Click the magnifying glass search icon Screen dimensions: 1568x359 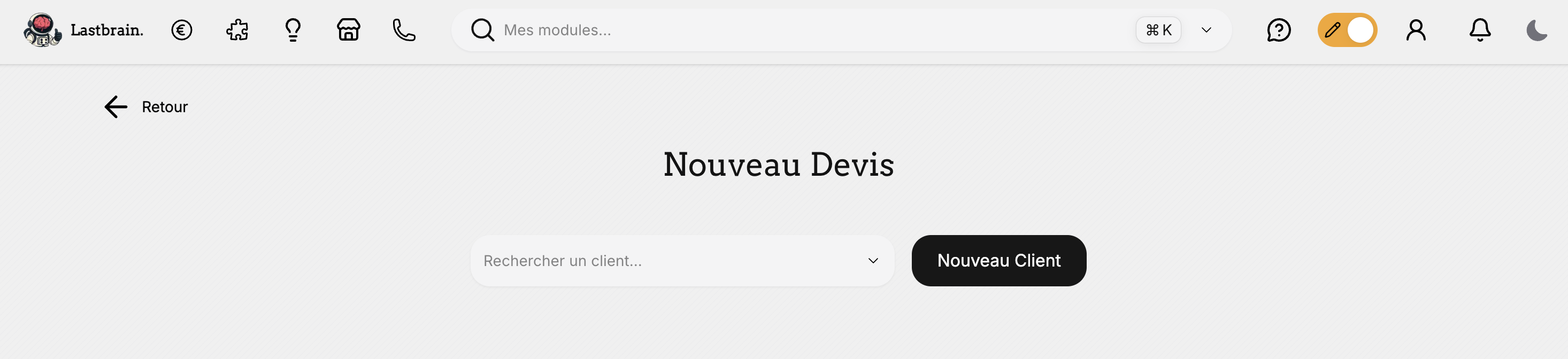tap(482, 30)
